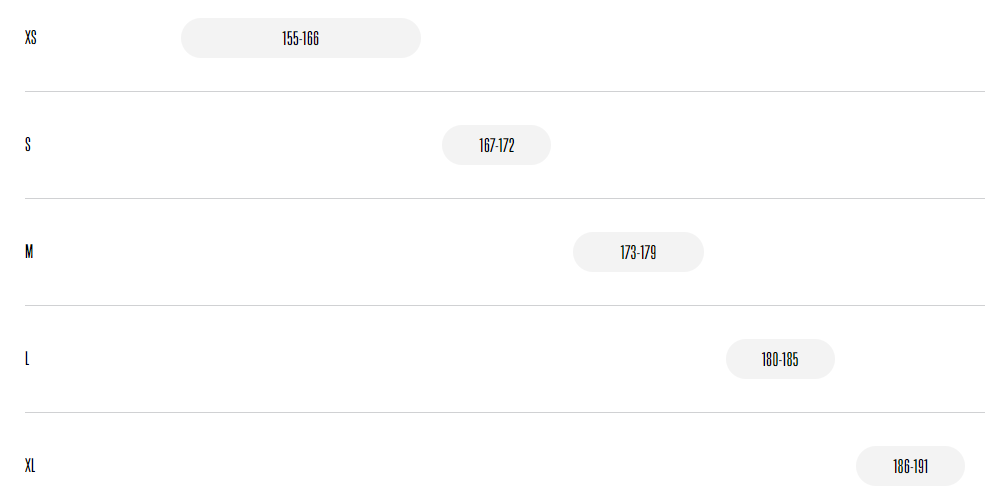Choose the L size label
This screenshot has height=493, width=985.
click(27, 359)
